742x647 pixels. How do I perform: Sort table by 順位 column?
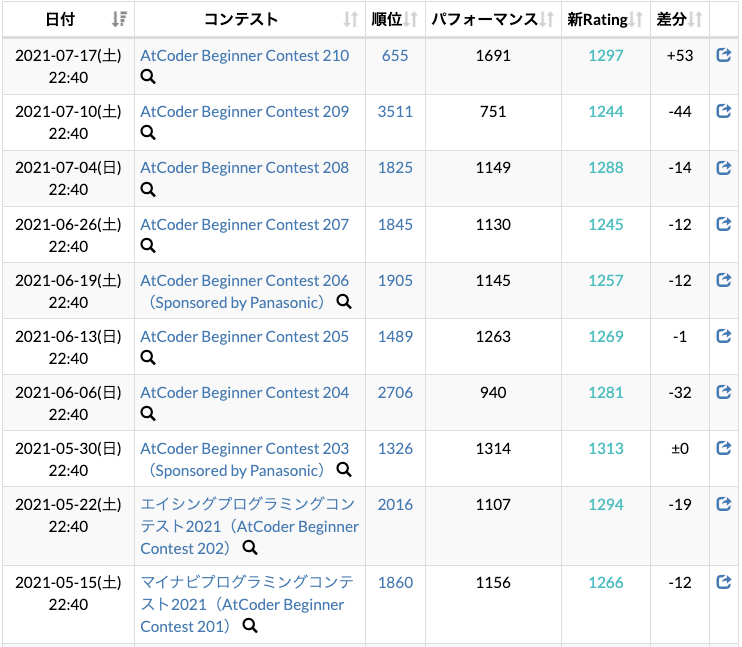tap(395, 19)
